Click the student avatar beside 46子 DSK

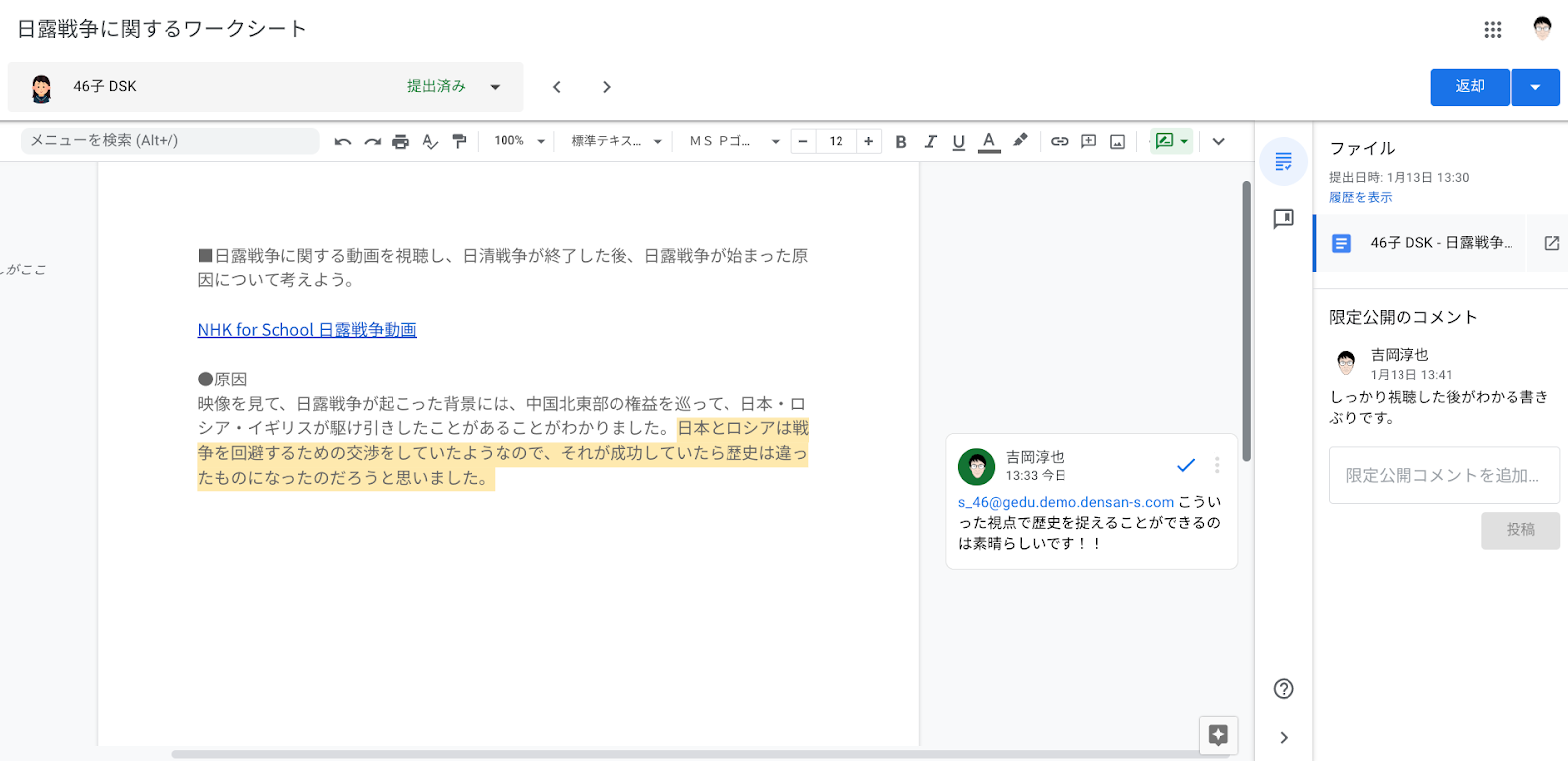tap(41, 87)
